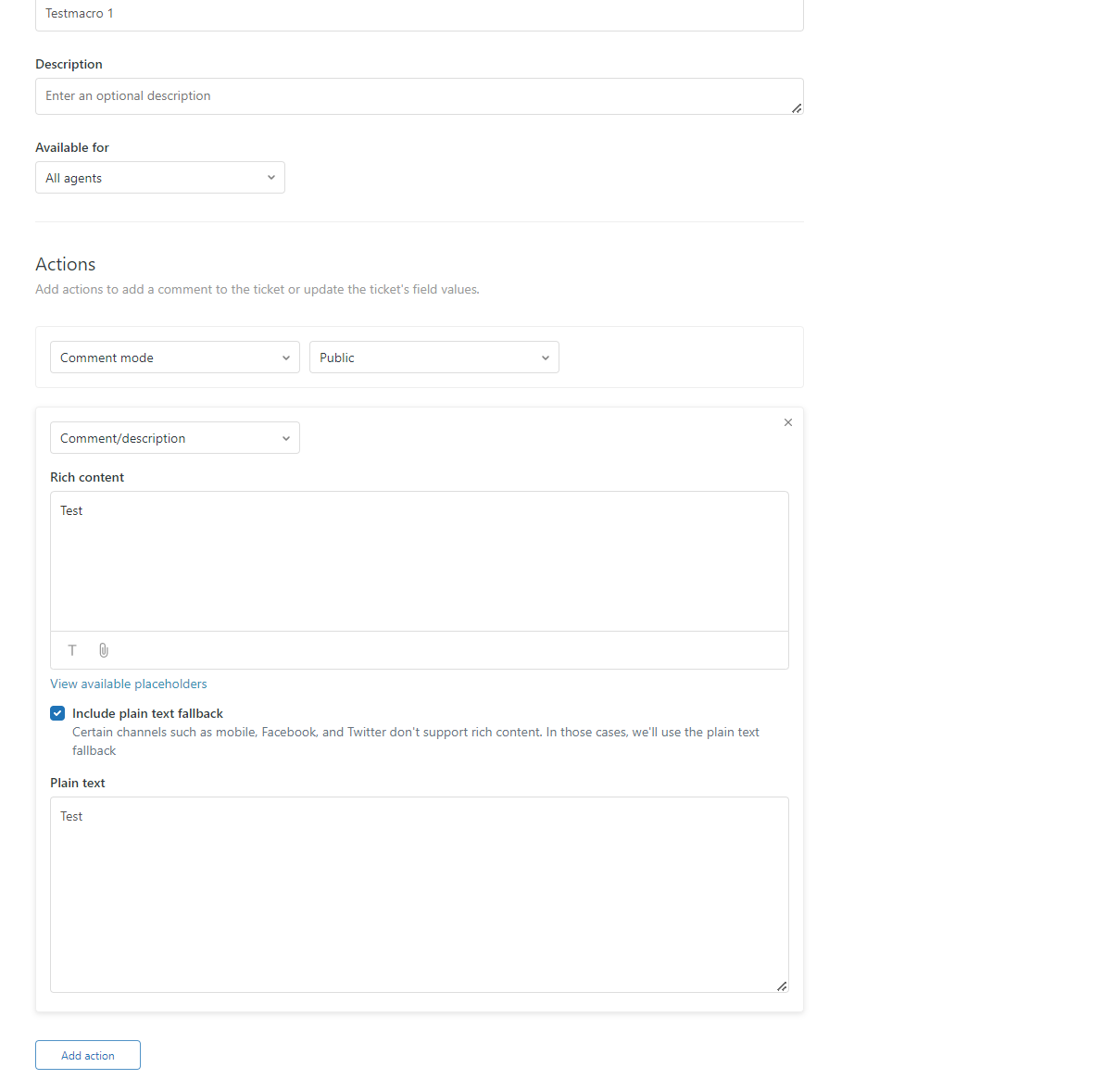Toggle the Include plain text fallback checkbox
The image size is (1118, 1092).
pos(57,713)
